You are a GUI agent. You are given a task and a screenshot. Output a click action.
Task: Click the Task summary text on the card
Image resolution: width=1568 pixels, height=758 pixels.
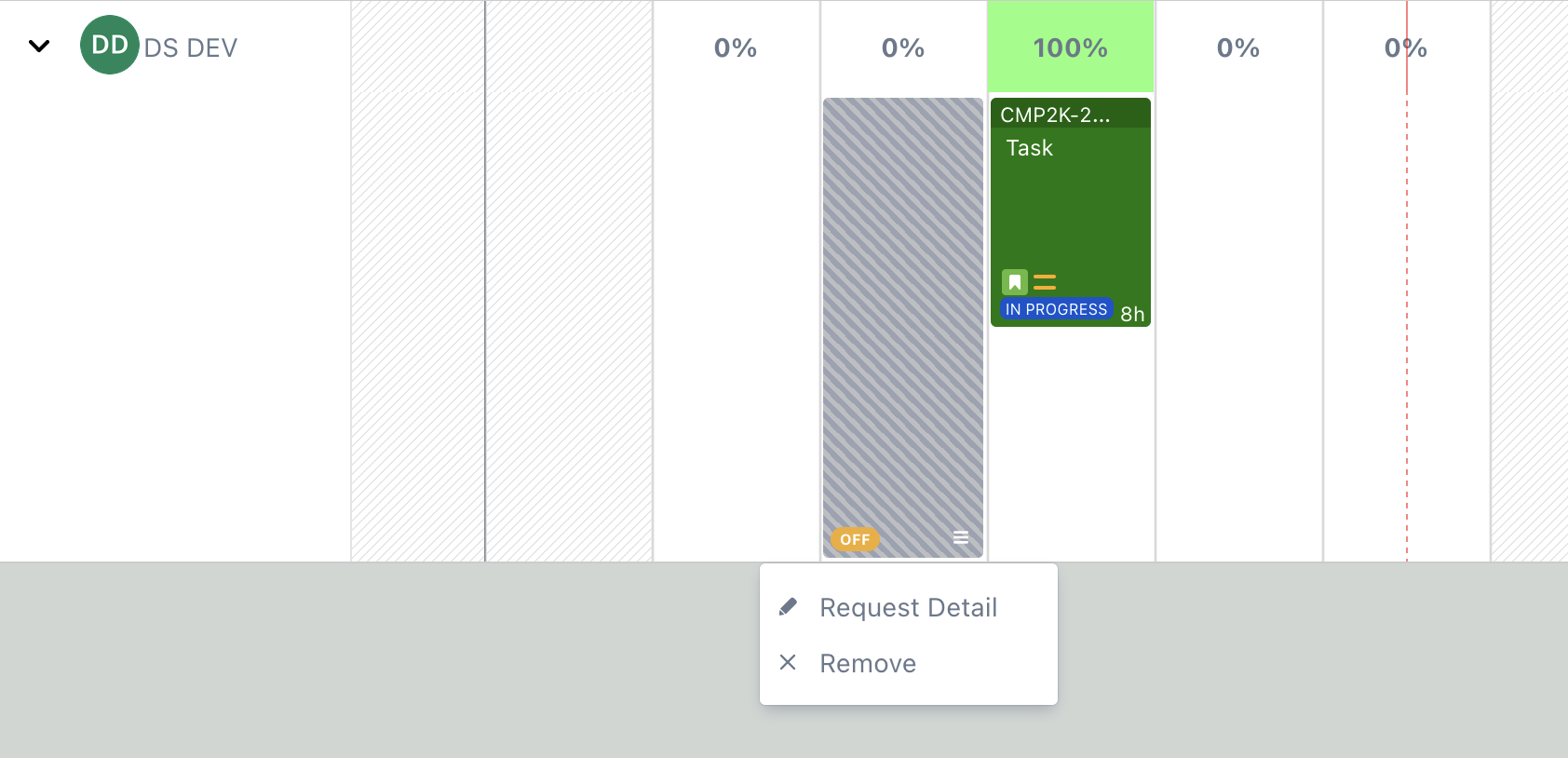coord(1029,148)
